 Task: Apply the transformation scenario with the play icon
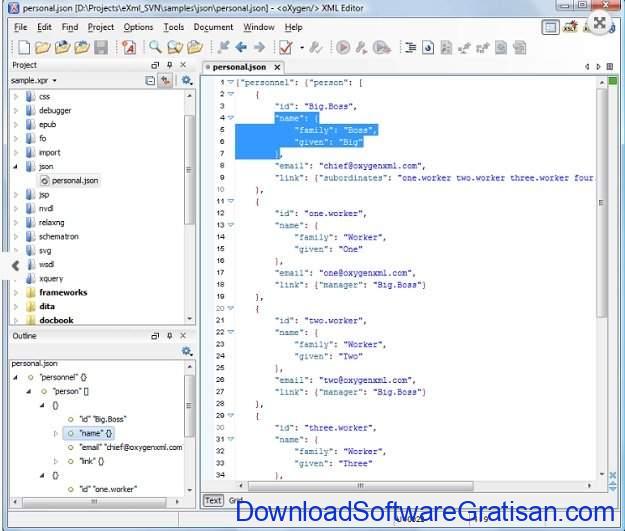point(343,48)
